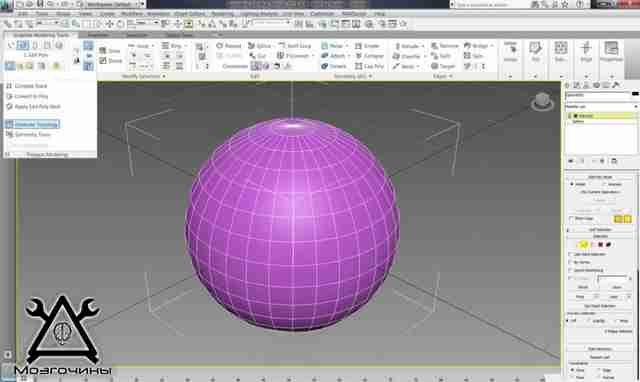Select SubObj preview selection radio
The height and width of the screenshot is (382, 640).
(x=589, y=321)
